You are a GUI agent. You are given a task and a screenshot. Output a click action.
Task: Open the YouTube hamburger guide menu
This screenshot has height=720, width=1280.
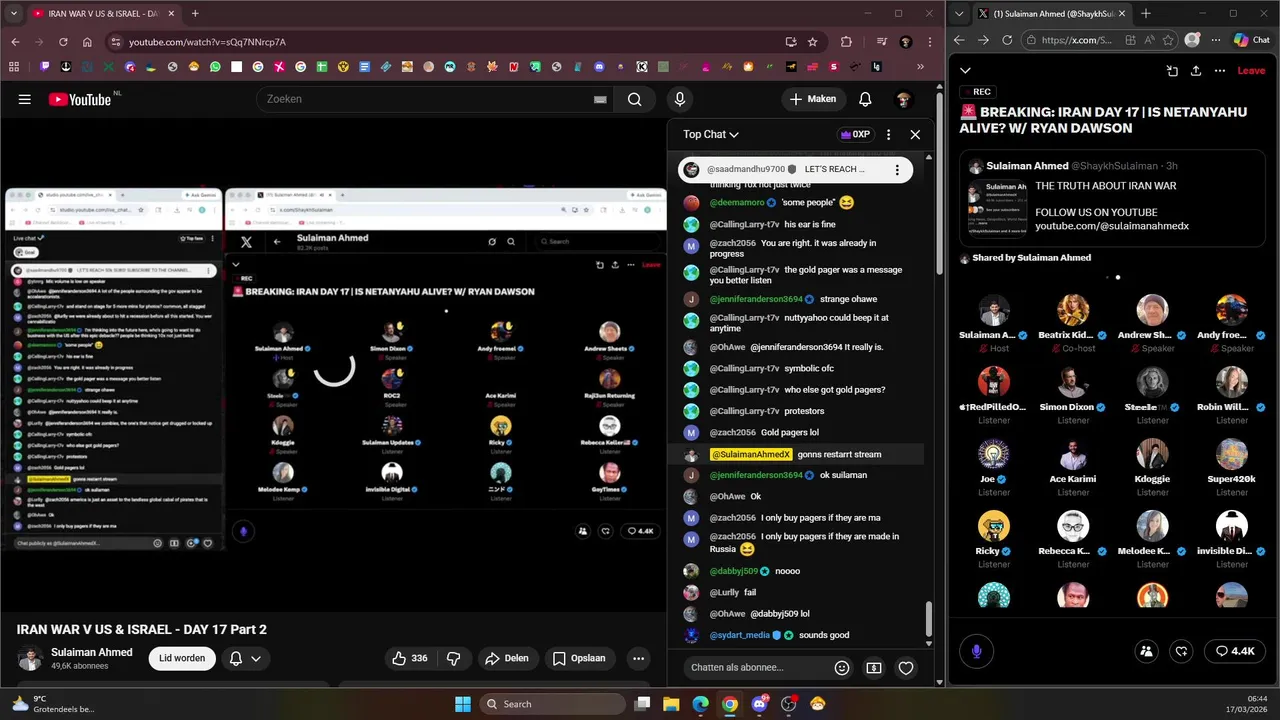tap(24, 99)
